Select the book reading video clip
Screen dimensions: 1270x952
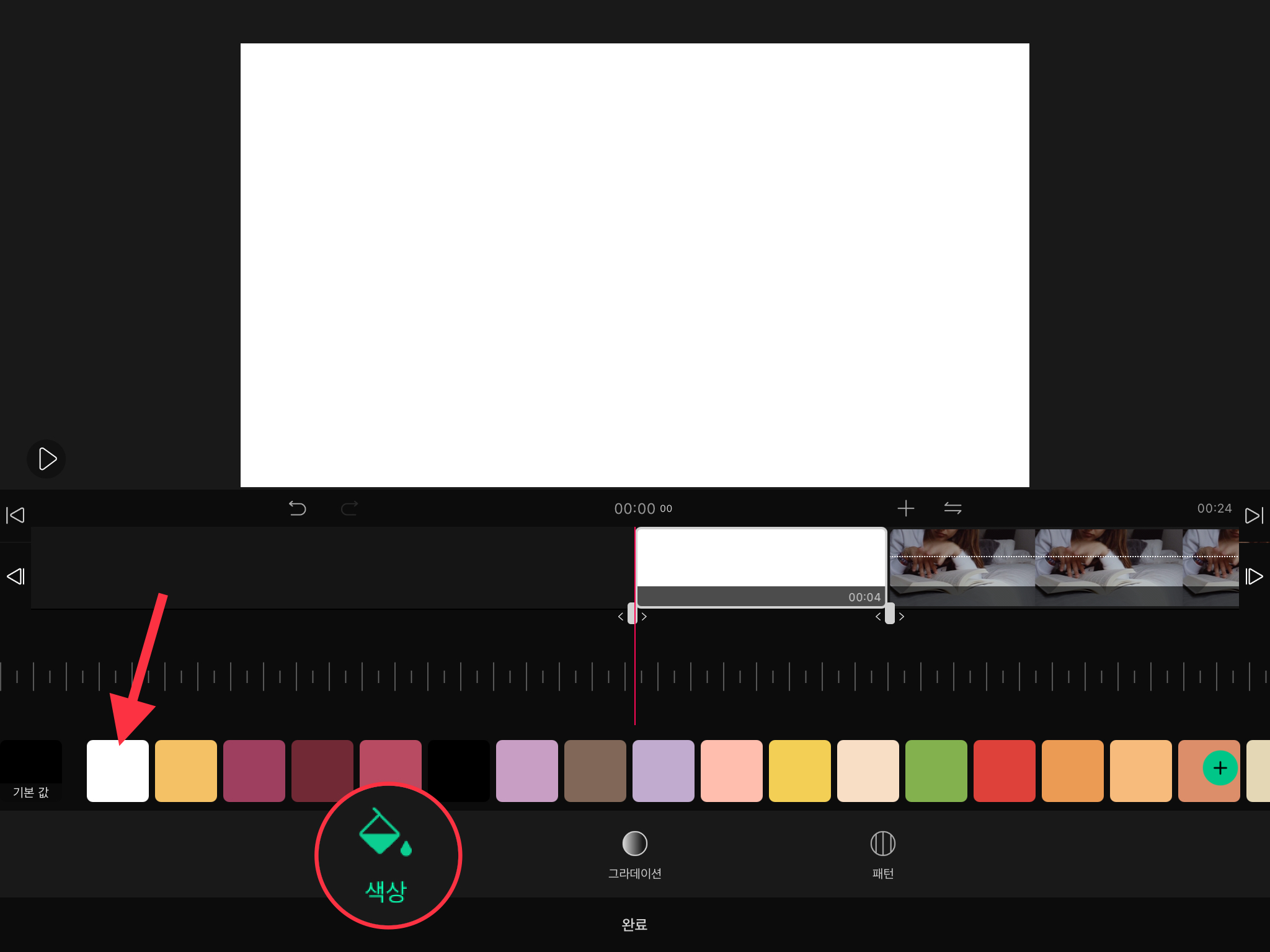[x=1064, y=567]
